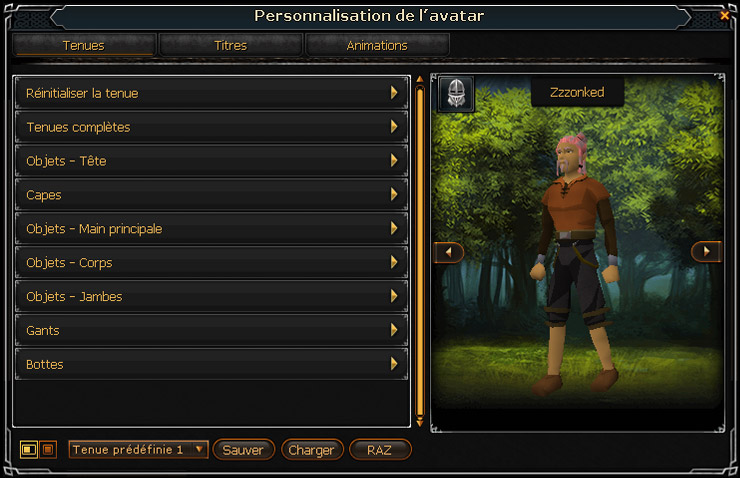Click the Charger button
This screenshot has width=740, height=478.
[311, 450]
